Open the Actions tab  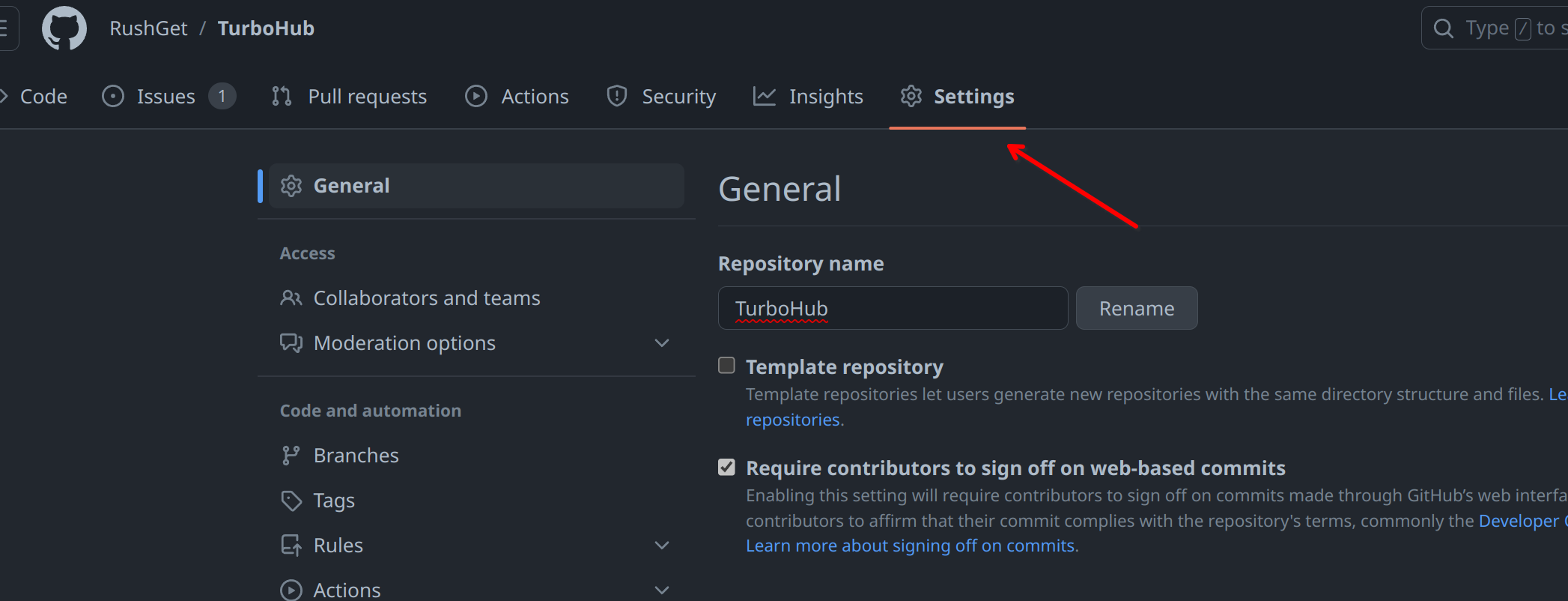[x=517, y=96]
